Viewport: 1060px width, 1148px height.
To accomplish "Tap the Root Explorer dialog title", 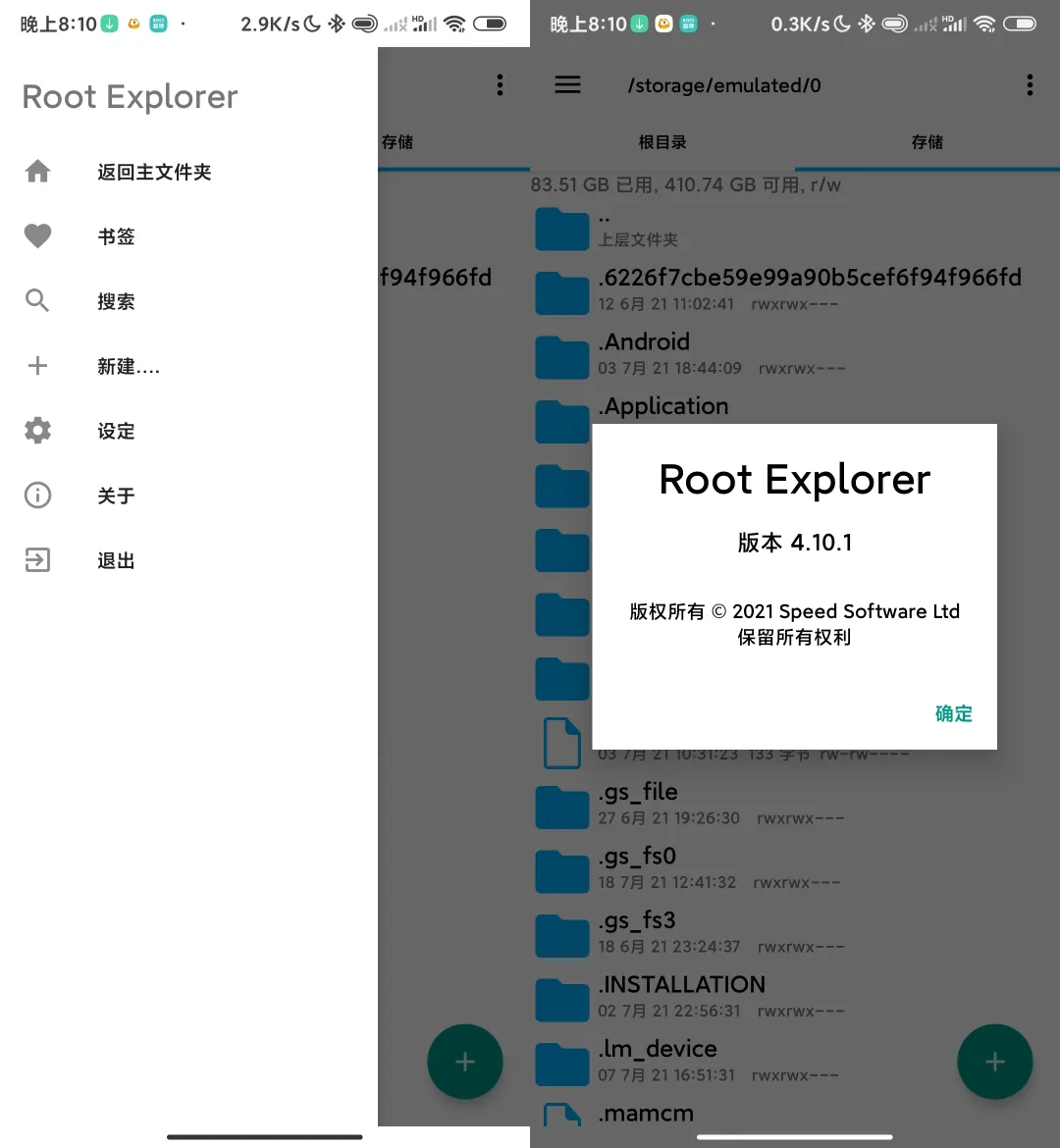I will [795, 480].
